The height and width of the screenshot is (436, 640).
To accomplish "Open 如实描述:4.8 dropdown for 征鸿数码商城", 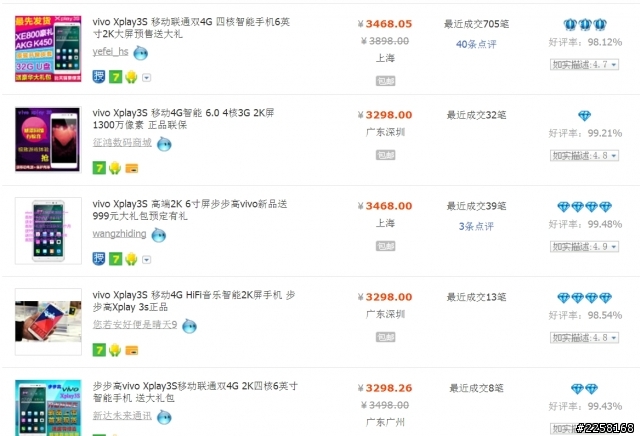I will point(584,156).
